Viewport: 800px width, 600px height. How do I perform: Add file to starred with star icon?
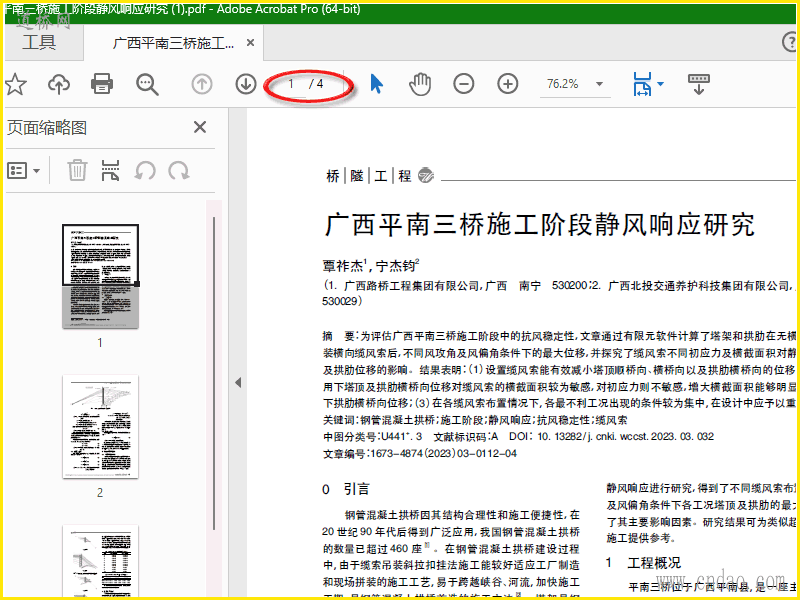coord(15,84)
